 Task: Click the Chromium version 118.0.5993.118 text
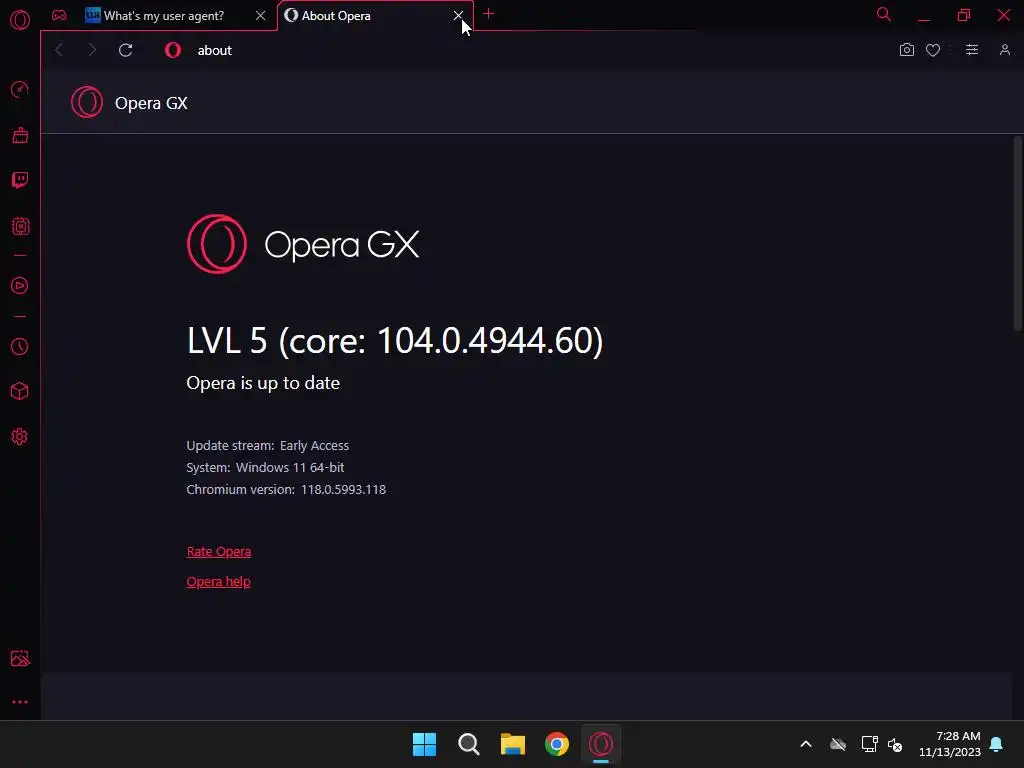(x=286, y=490)
